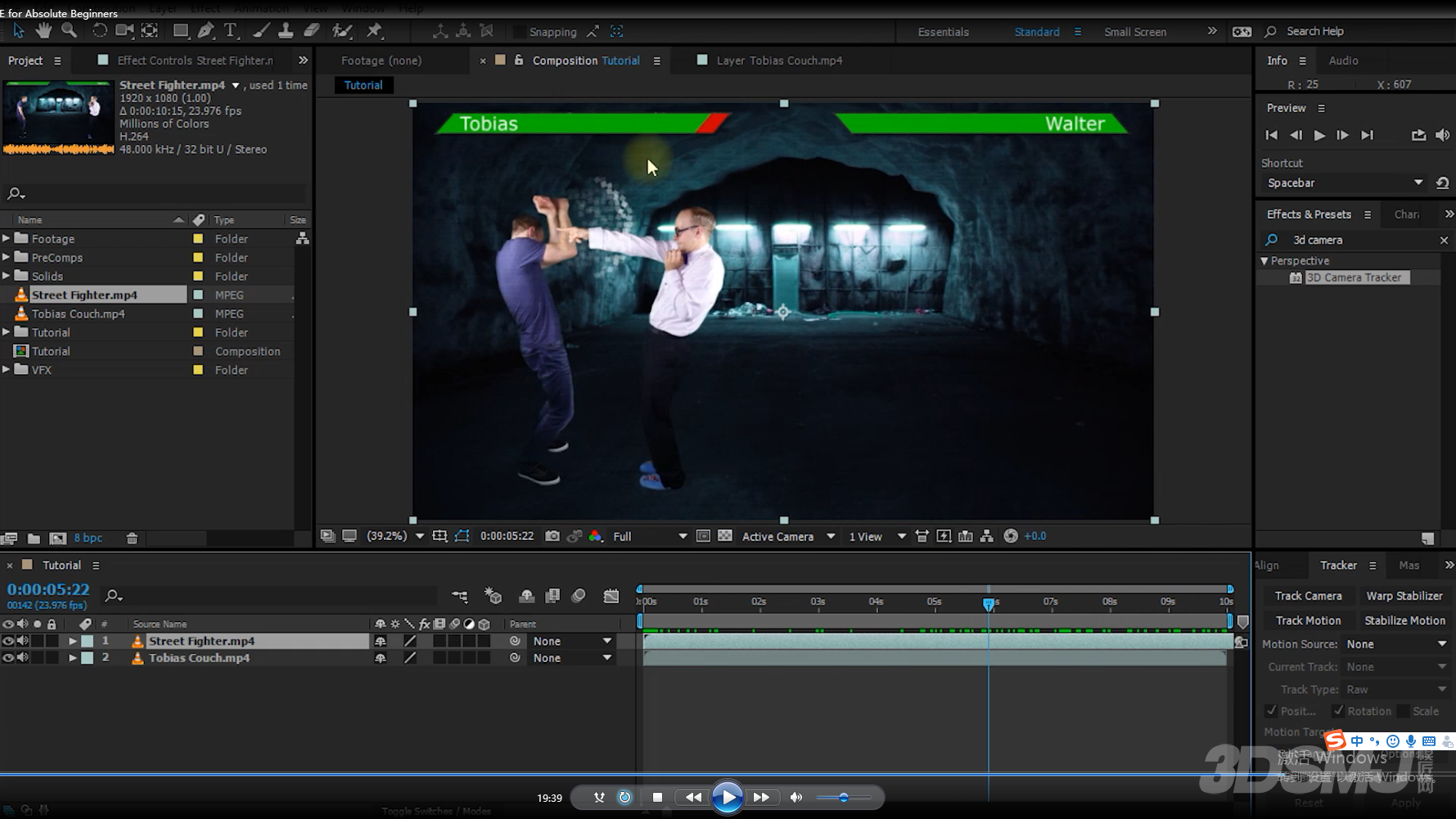
Task: Switch to the Essentials workspace
Action: (x=943, y=32)
